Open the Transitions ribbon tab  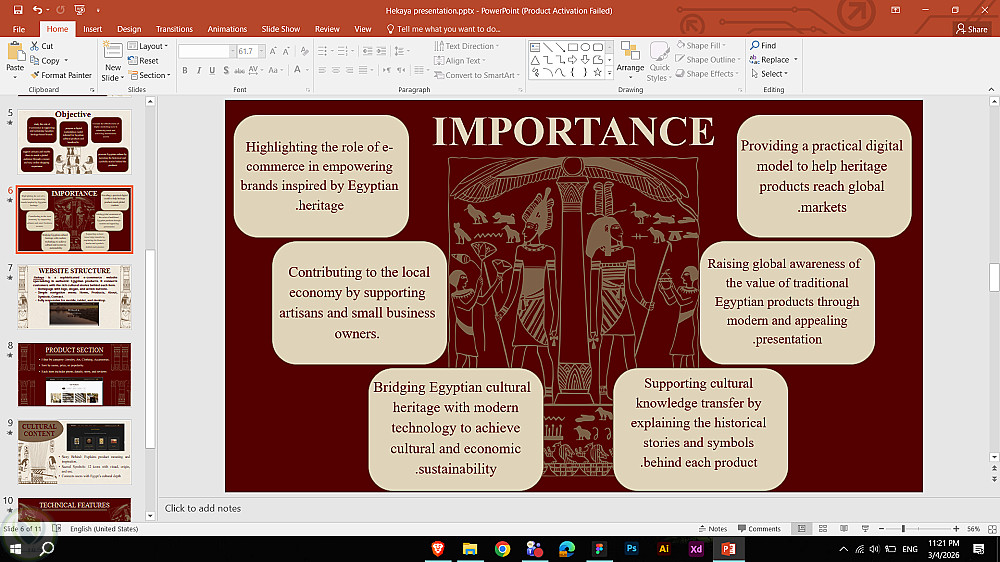[174, 29]
